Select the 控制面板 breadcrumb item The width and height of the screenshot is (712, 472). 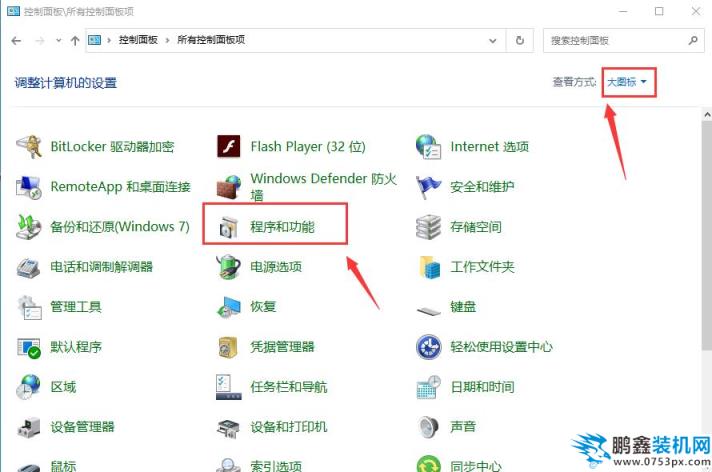(138, 40)
